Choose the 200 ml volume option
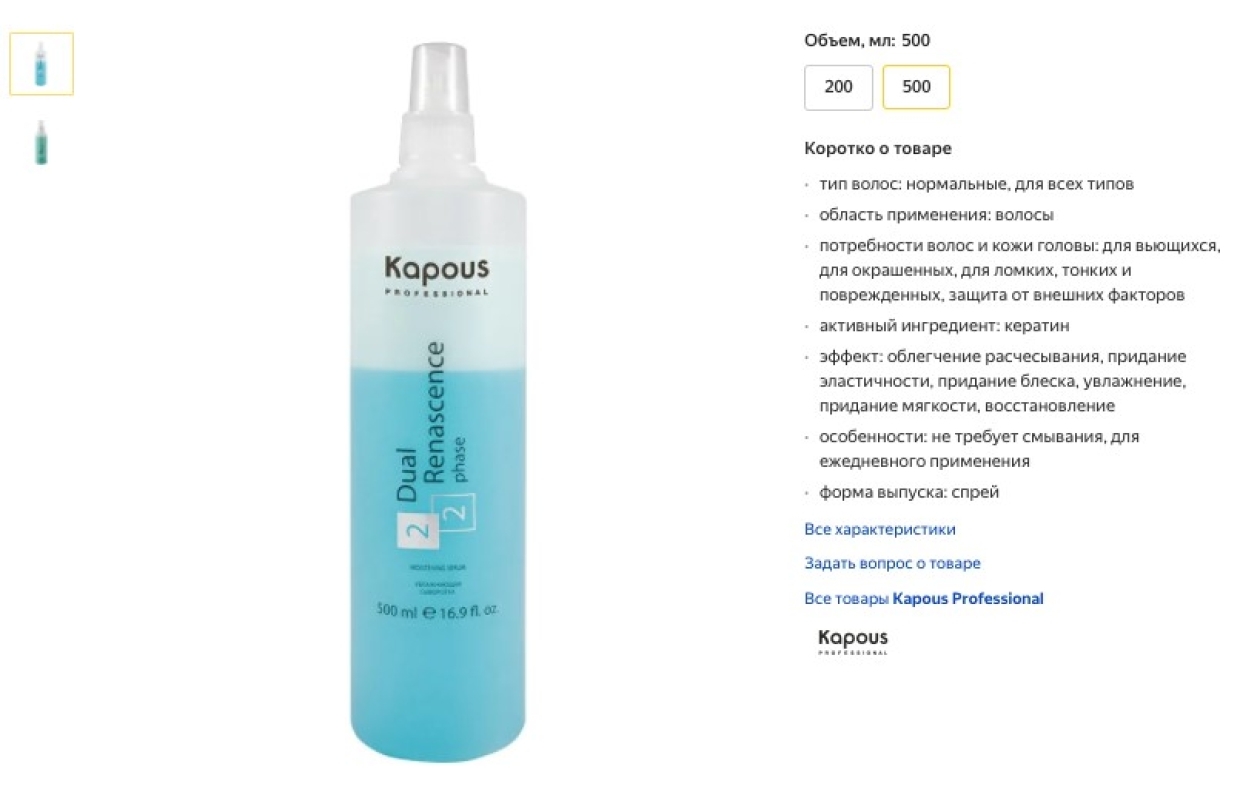The width and height of the screenshot is (1240, 792). click(838, 87)
